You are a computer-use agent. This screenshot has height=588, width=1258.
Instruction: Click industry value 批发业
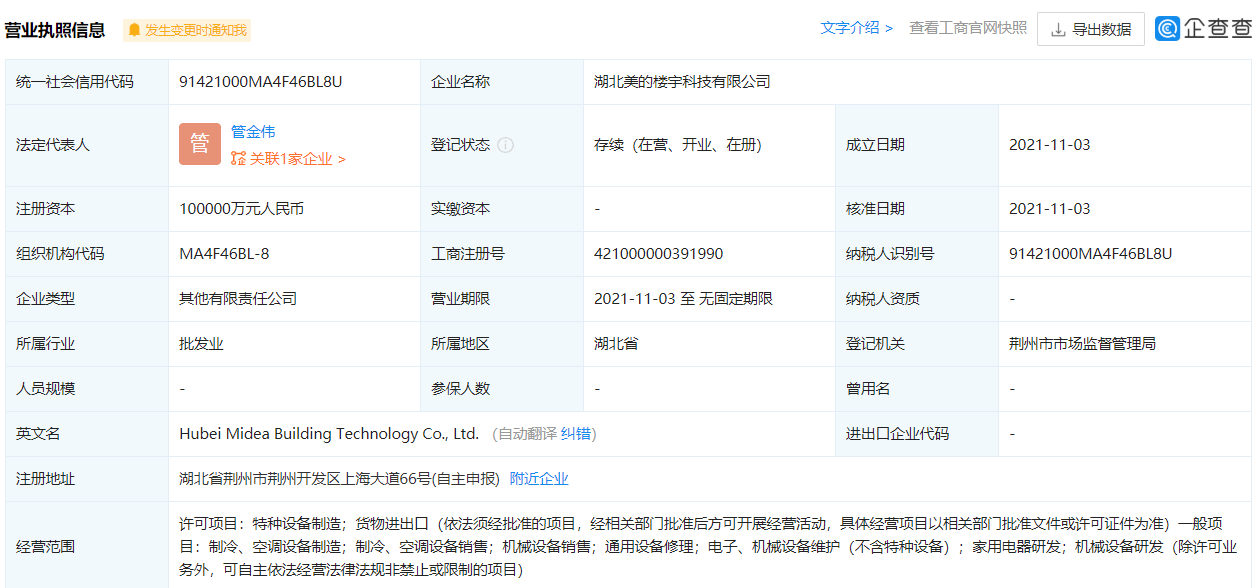[201, 344]
